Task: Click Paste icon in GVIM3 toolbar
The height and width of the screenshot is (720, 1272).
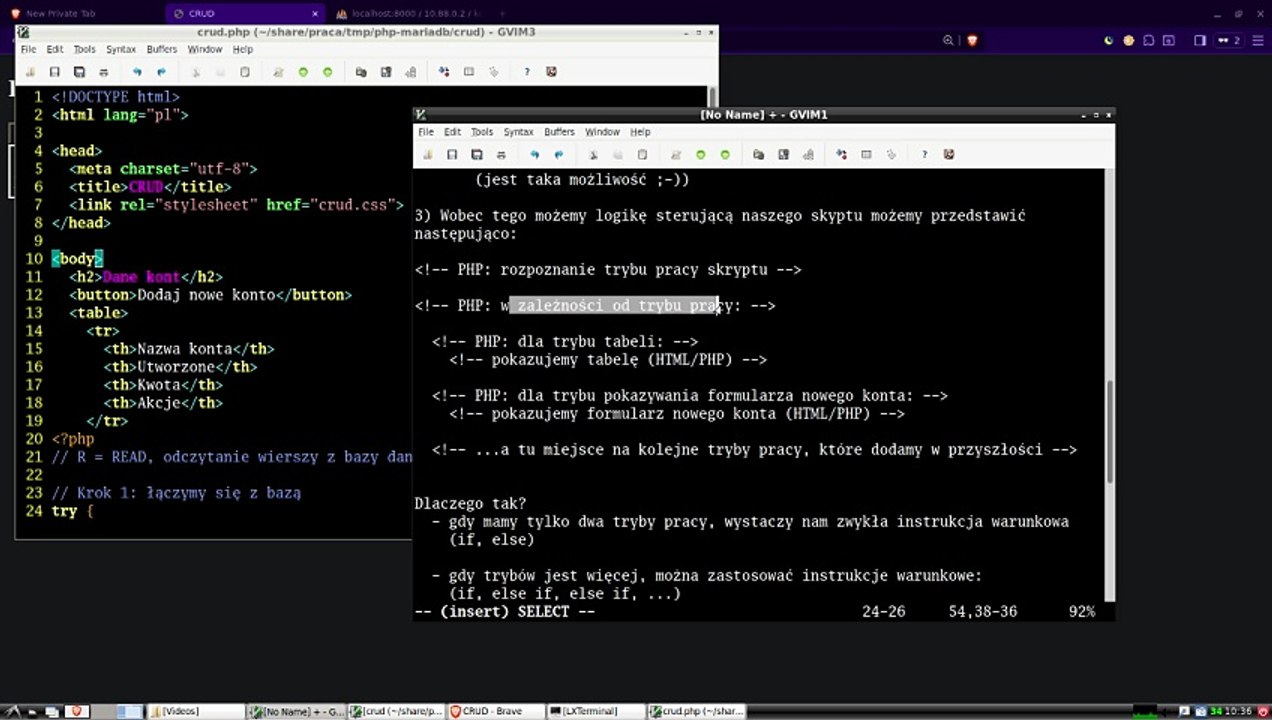Action: pos(245,72)
